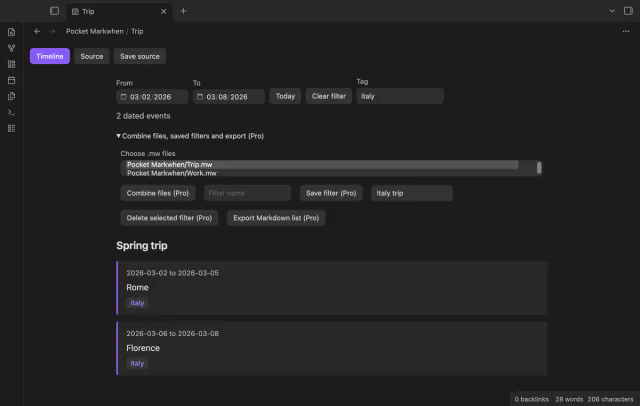640x406 pixels.
Task: Click calendar icon in From date field
Action: point(123,97)
